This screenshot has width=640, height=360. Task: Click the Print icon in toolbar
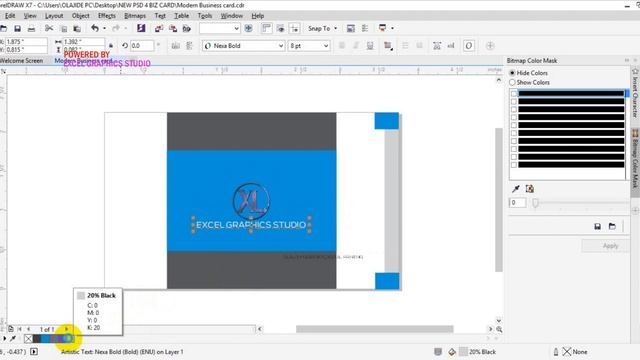pos(31,29)
